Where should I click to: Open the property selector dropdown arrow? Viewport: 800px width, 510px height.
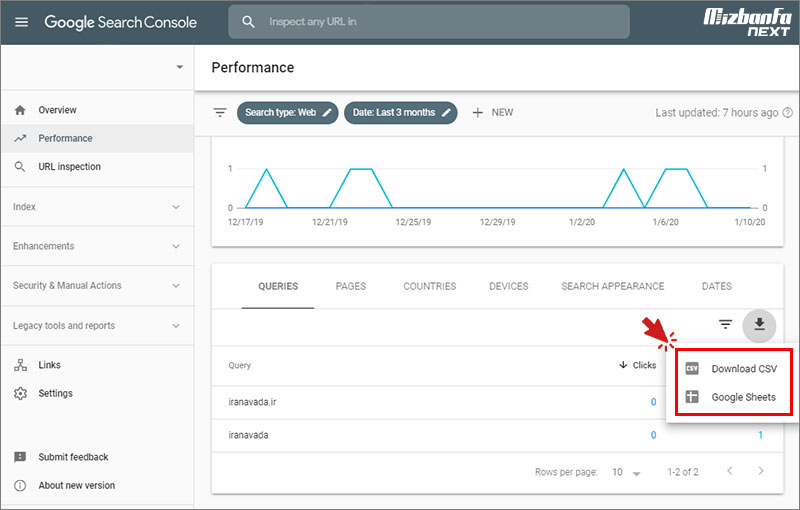[x=180, y=67]
